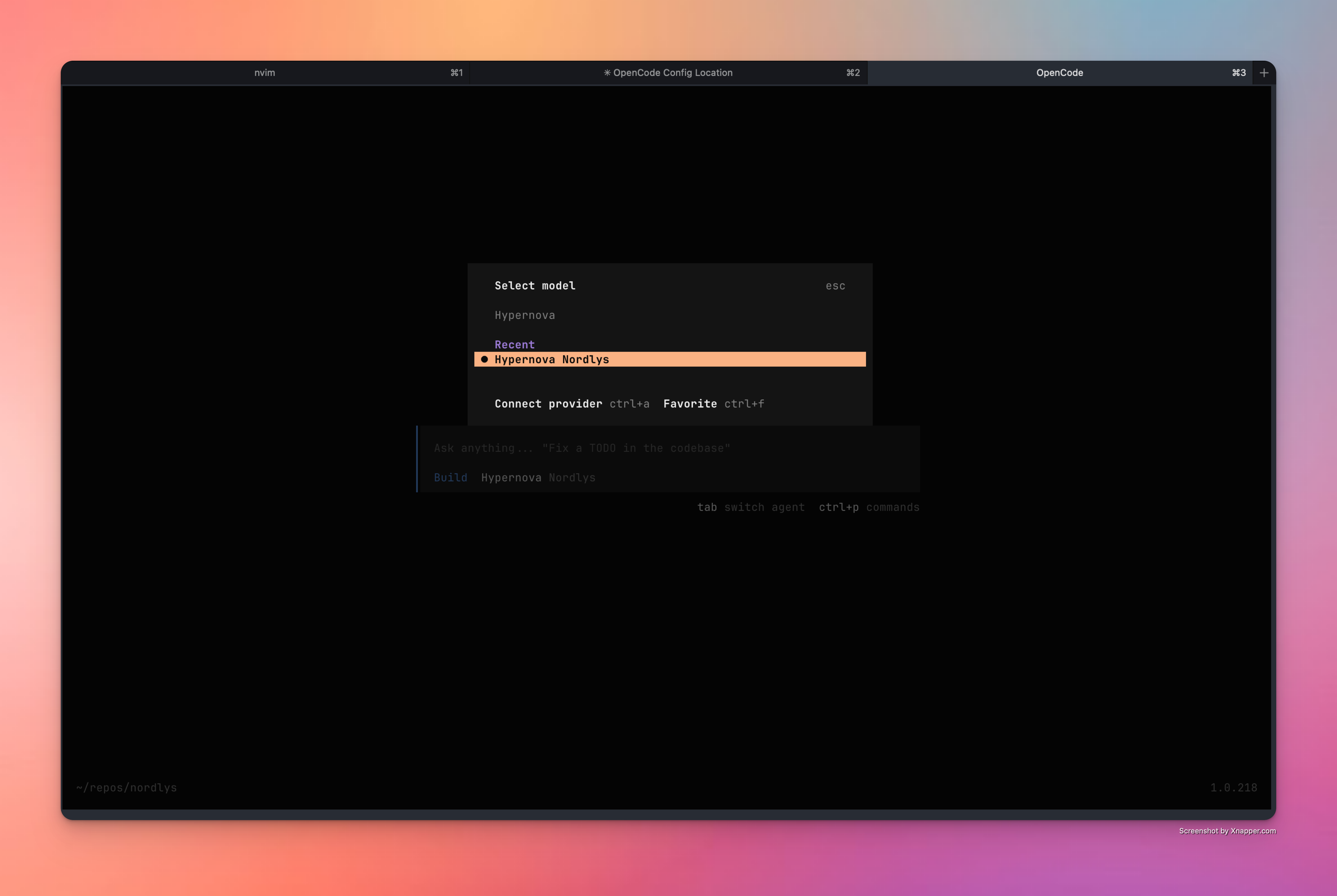Switch to OpenCode Config Location tab
1337x896 pixels.
point(672,73)
